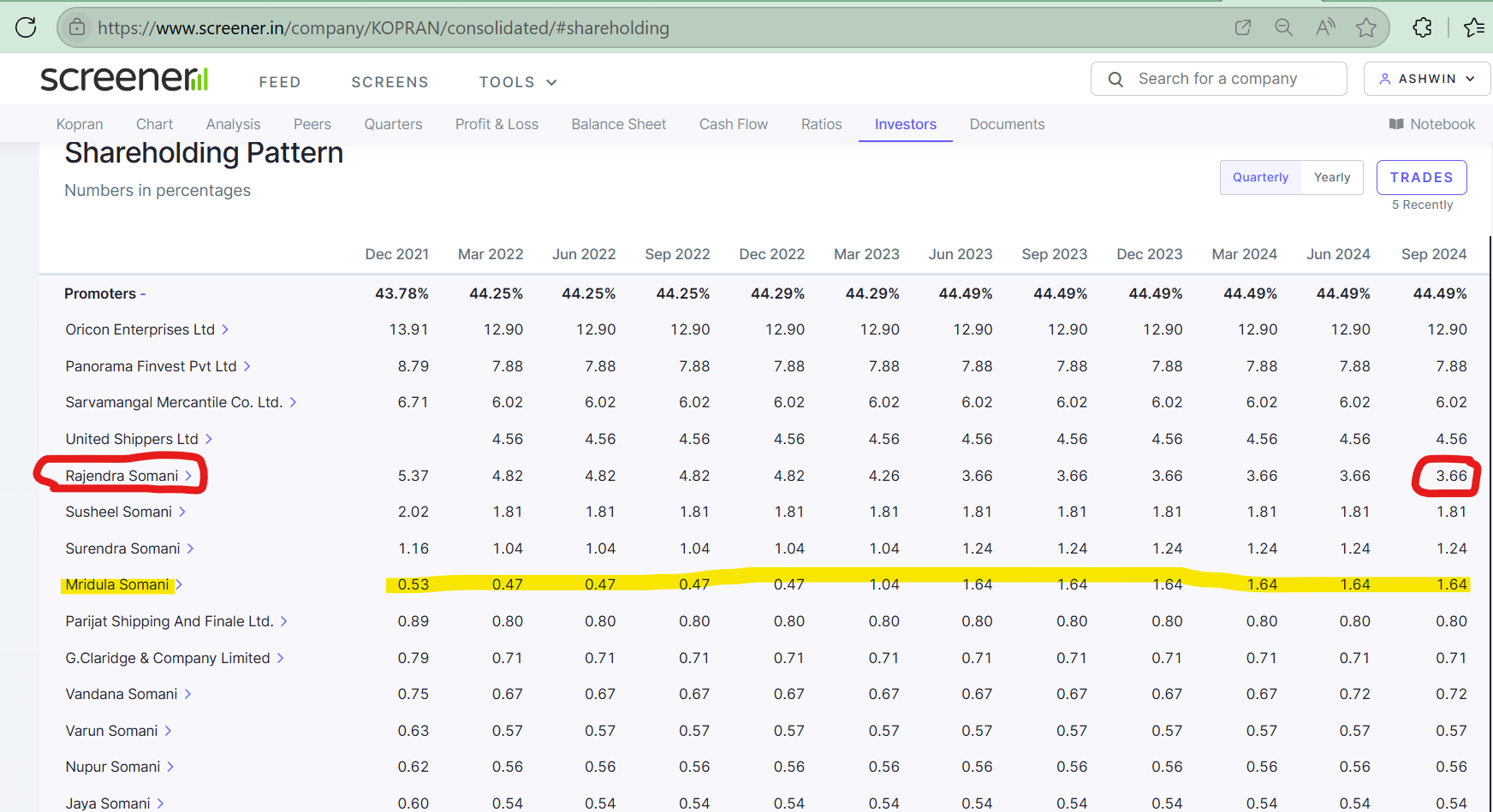The image size is (1493, 812).
Task: Open the Notebook book icon
Action: point(1396,124)
